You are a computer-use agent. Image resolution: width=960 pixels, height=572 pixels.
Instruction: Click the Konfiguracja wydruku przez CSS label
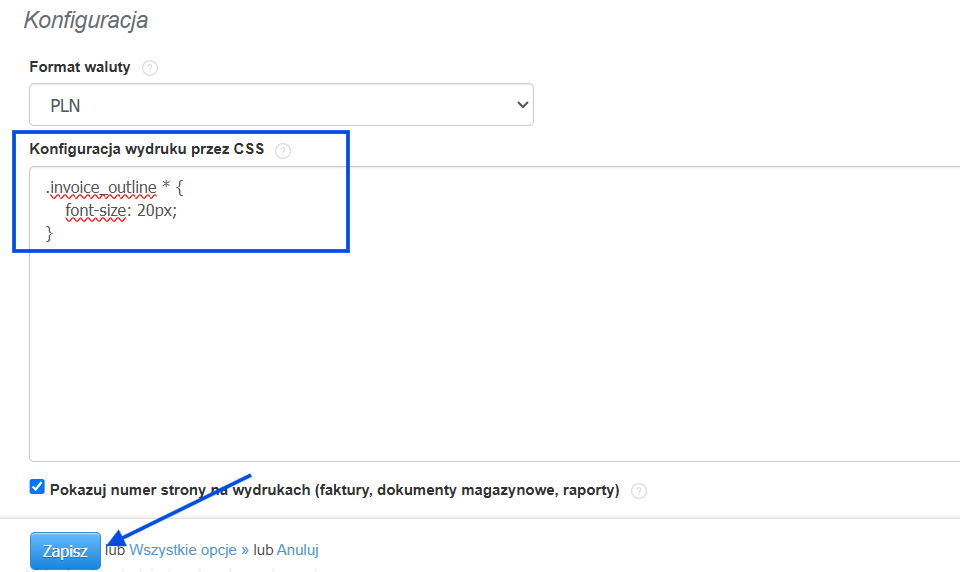(x=147, y=149)
